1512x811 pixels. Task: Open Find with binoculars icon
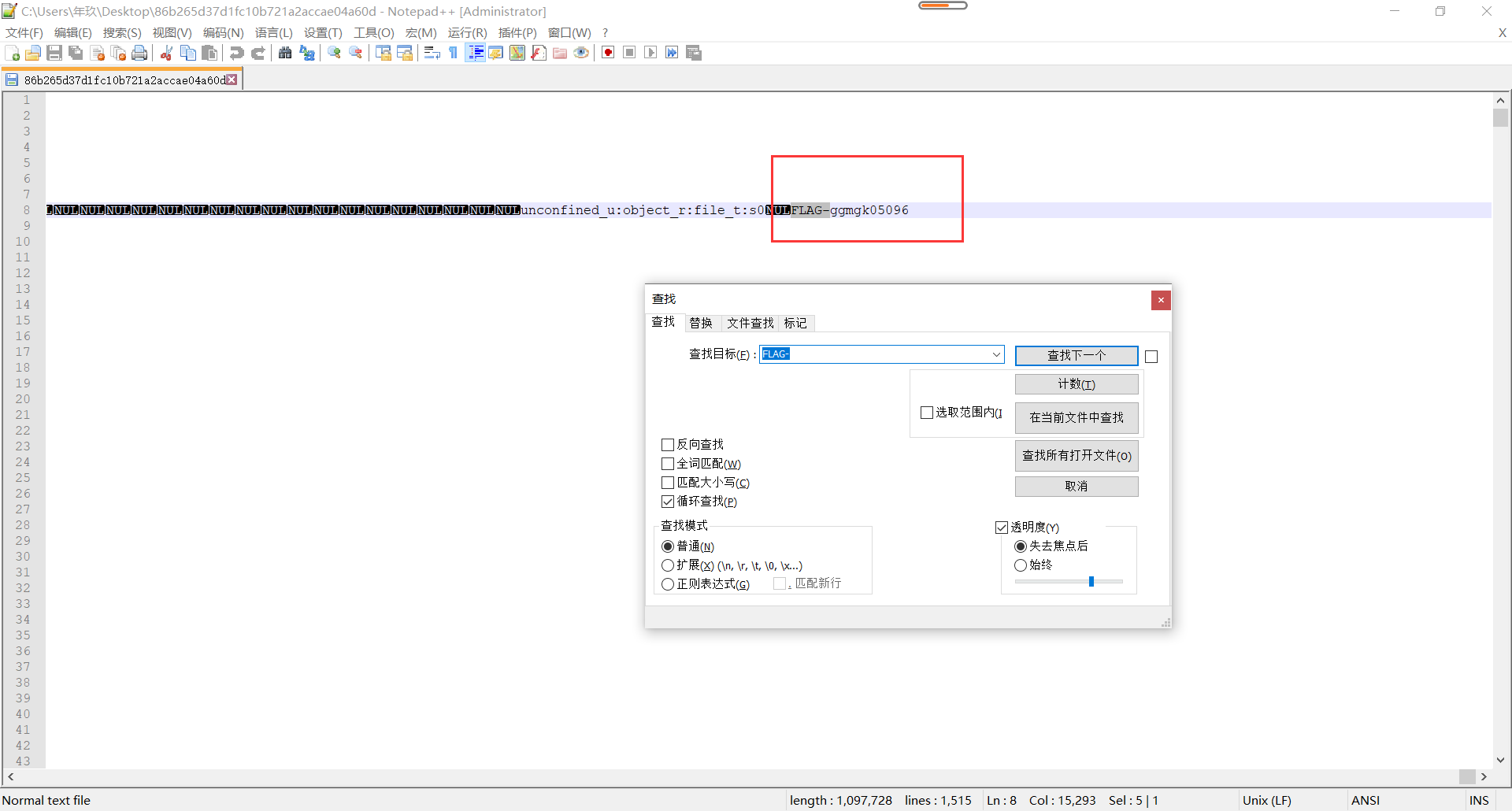click(285, 53)
